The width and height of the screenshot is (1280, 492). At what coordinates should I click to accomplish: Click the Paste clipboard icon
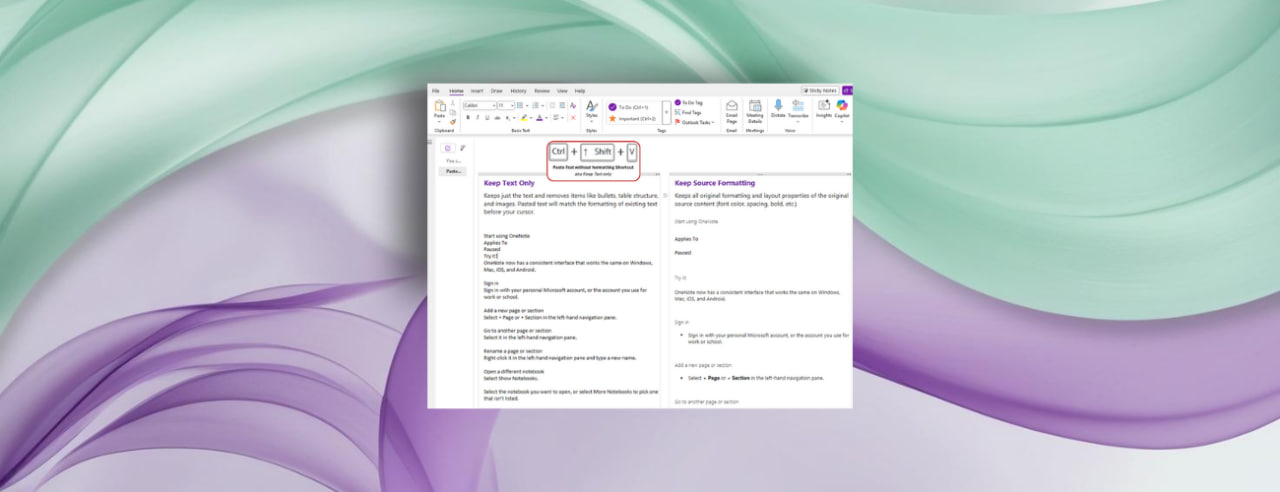(439, 107)
